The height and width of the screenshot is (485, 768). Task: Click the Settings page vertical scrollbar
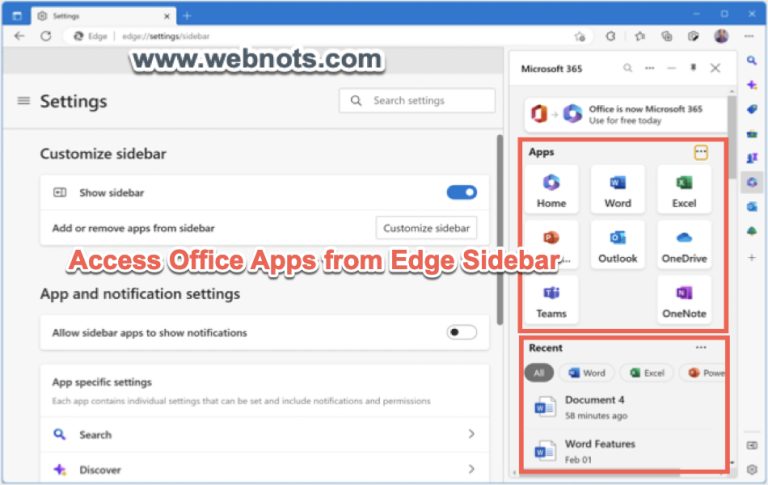[x=500, y=230]
